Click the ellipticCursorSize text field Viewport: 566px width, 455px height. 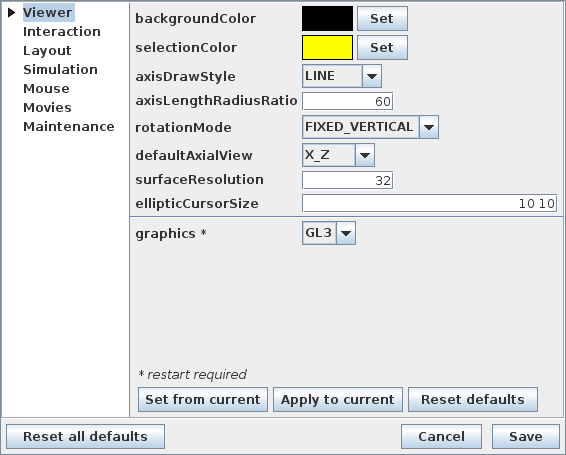430,203
